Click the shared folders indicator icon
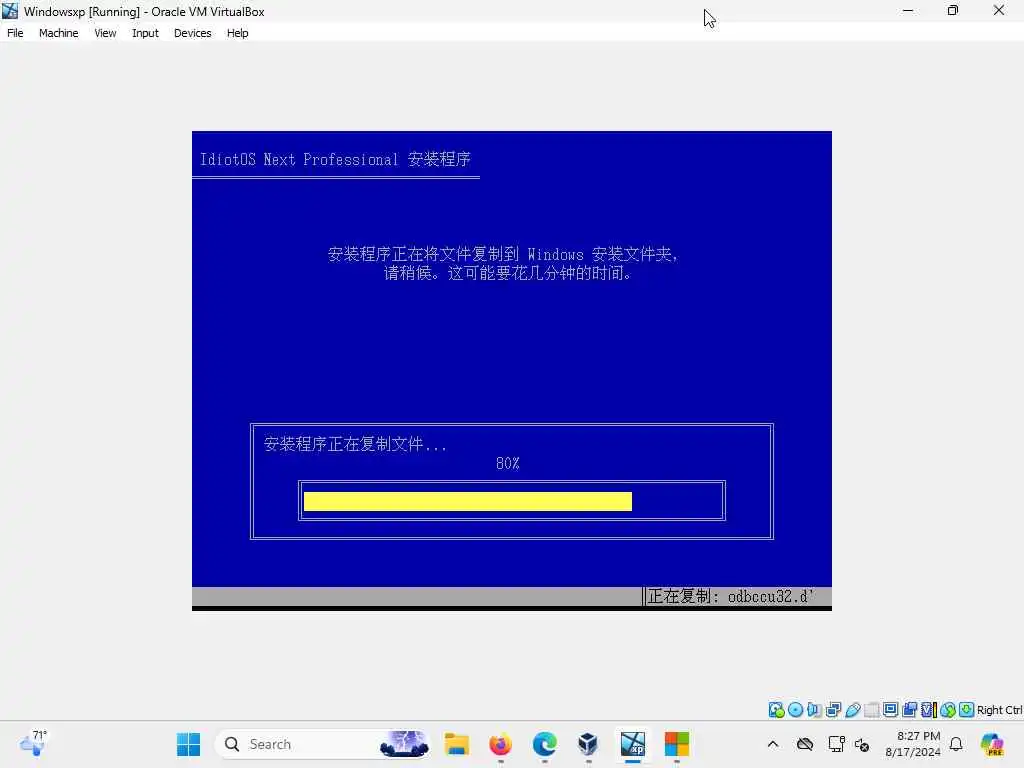 click(871, 710)
